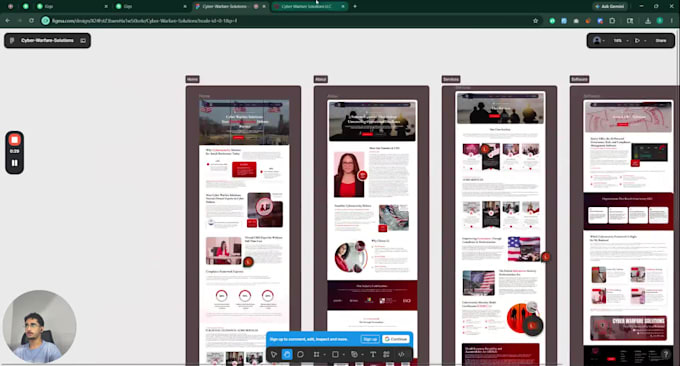Click the Sign up button
The width and height of the screenshot is (680, 366).
[370, 339]
